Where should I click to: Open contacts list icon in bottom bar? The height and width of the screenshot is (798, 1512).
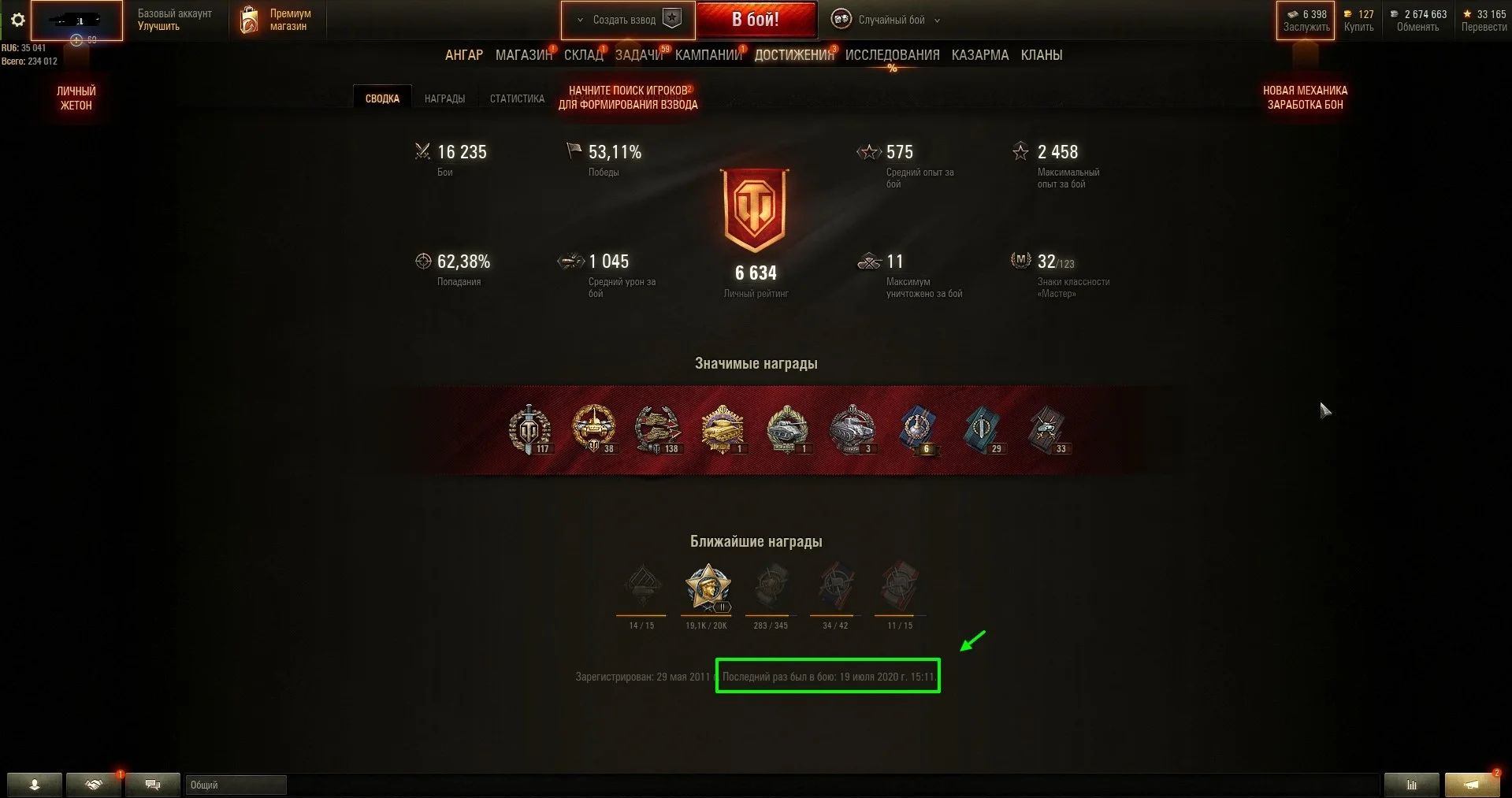(35, 785)
